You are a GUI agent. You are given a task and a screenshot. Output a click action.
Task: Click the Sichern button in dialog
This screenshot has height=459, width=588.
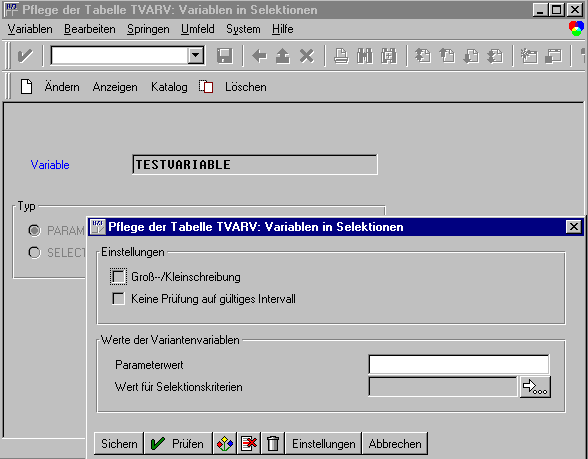(x=119, y=444)
